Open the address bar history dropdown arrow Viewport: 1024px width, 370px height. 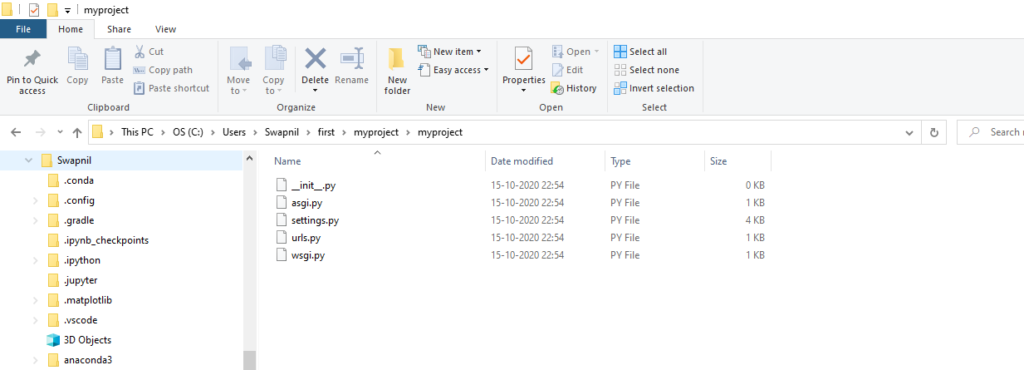[x=909, y=132]
